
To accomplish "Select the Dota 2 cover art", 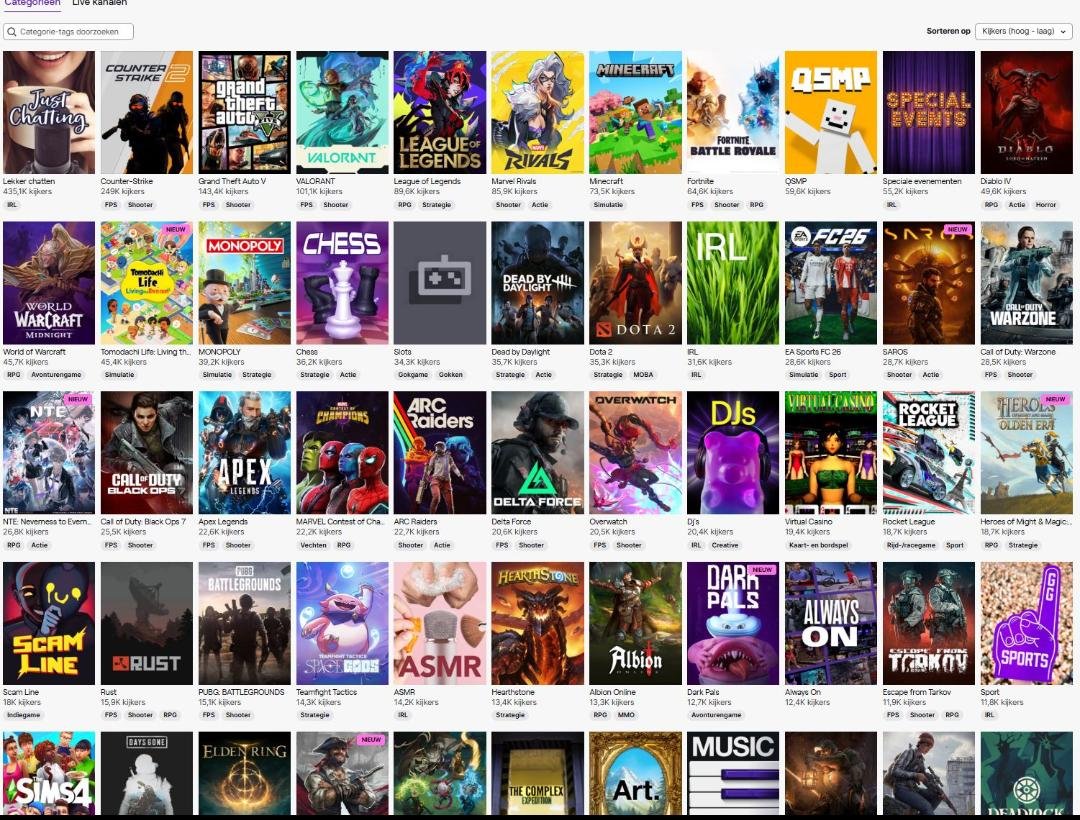I will [x=636, y=283].
